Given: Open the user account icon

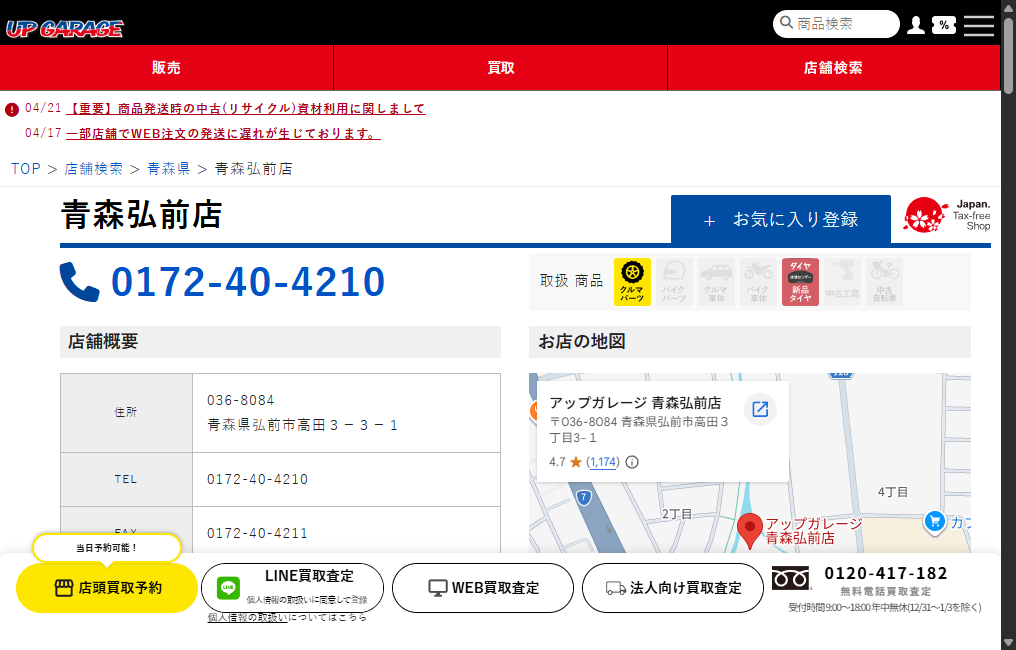Looking at the screenshot, I should [x=916, y=25].
